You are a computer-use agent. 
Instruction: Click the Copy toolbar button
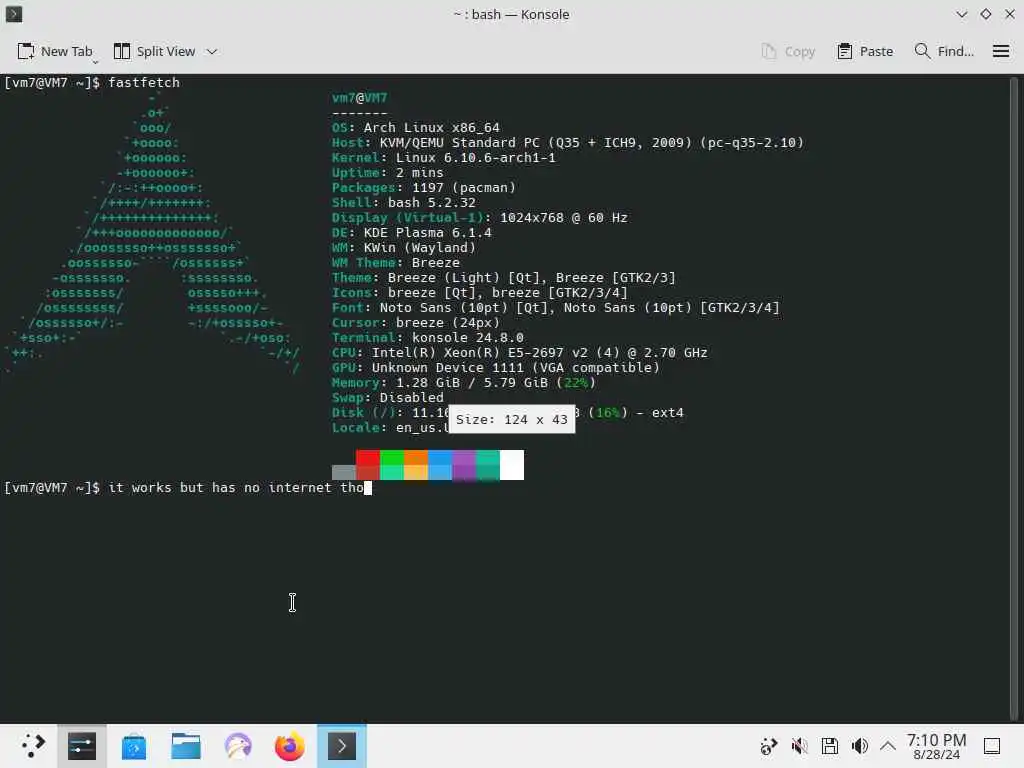(x=788, y=52)
